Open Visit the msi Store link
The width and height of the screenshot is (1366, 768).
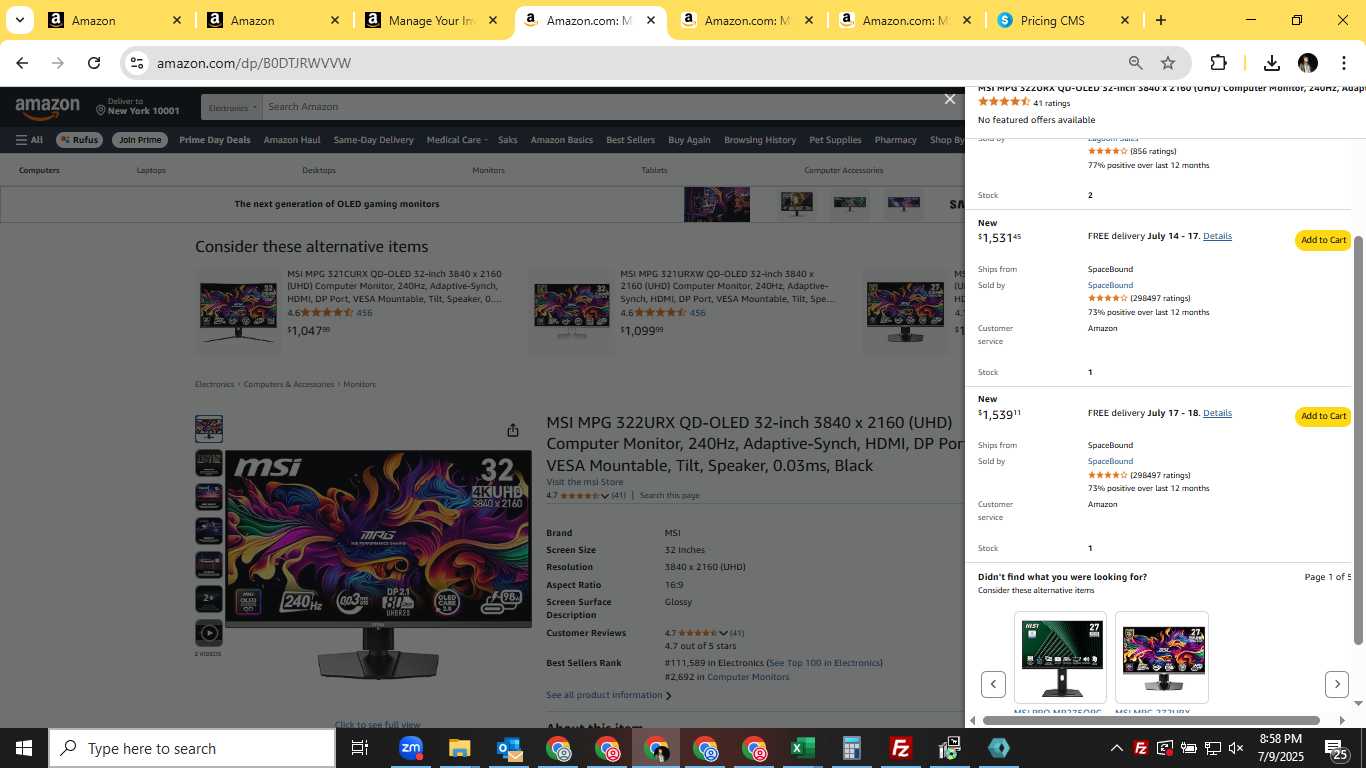pos(584,482)
